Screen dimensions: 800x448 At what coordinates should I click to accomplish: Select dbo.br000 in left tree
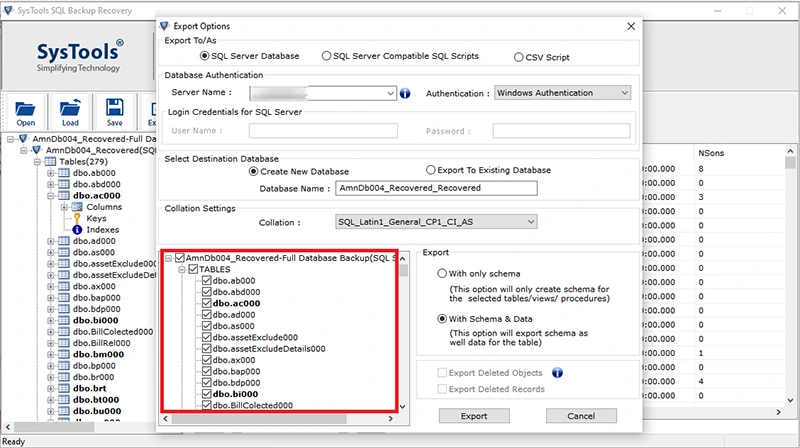[93, 377]
